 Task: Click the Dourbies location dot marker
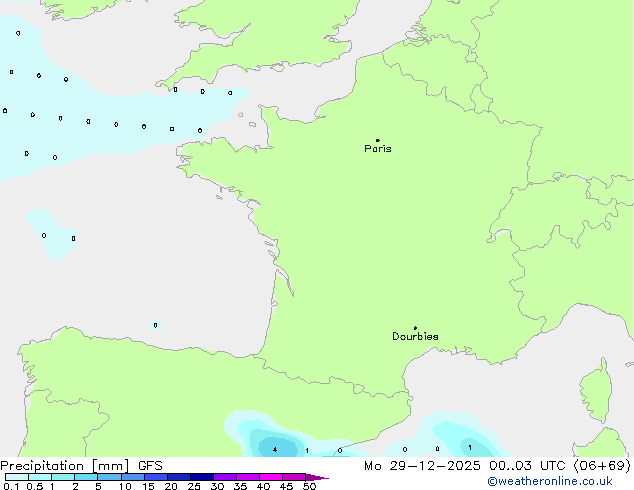pos(415,328)
